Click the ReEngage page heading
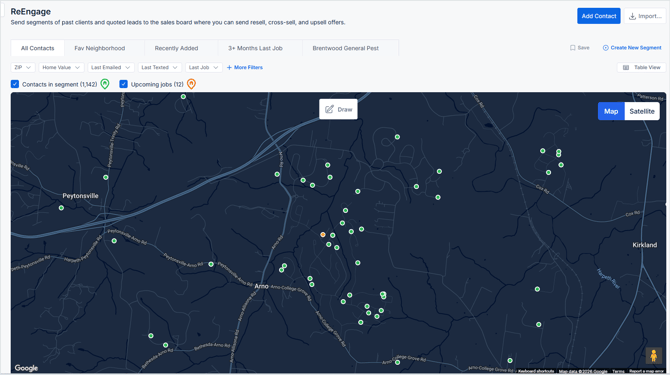This screenshot has width=670, height=375. (31, 12)
